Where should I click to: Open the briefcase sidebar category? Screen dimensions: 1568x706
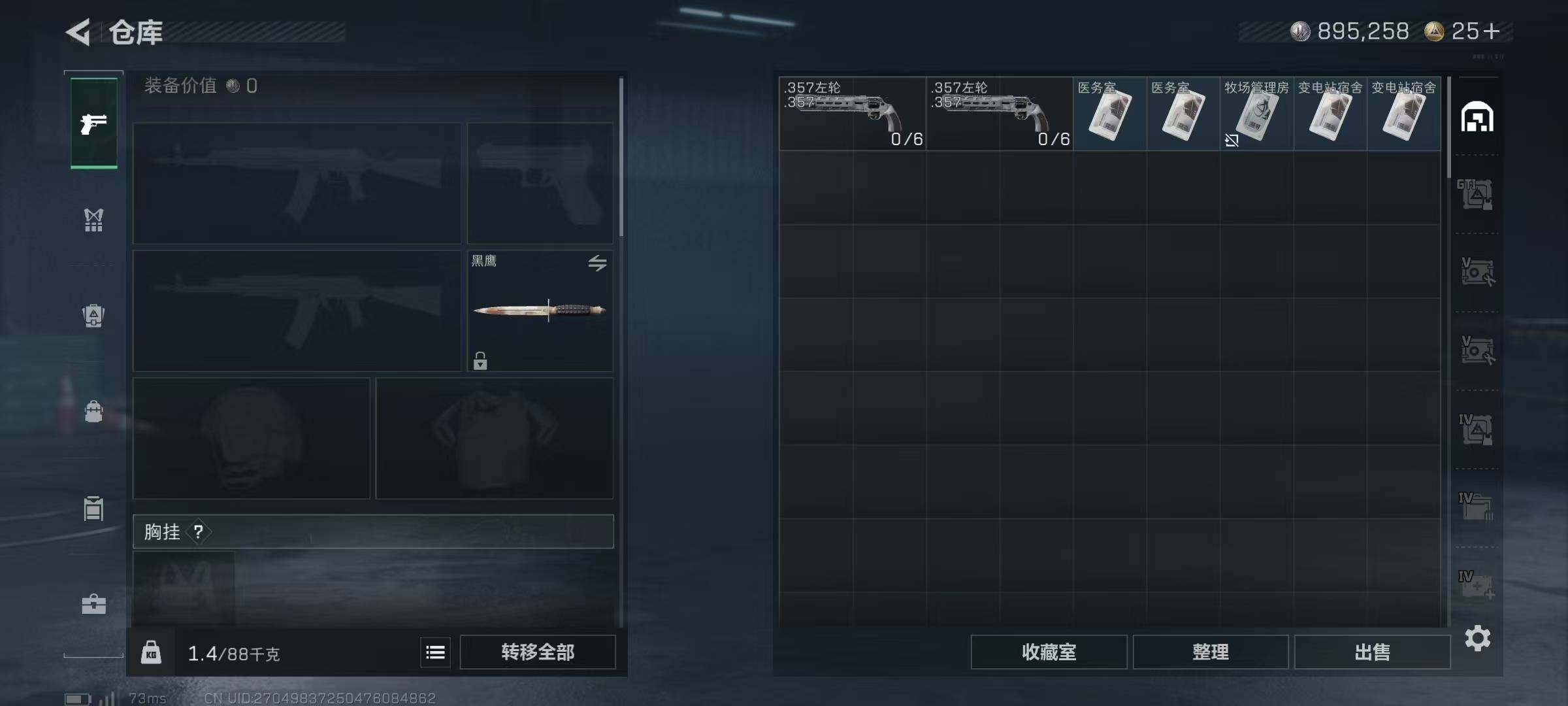[93, 603]
